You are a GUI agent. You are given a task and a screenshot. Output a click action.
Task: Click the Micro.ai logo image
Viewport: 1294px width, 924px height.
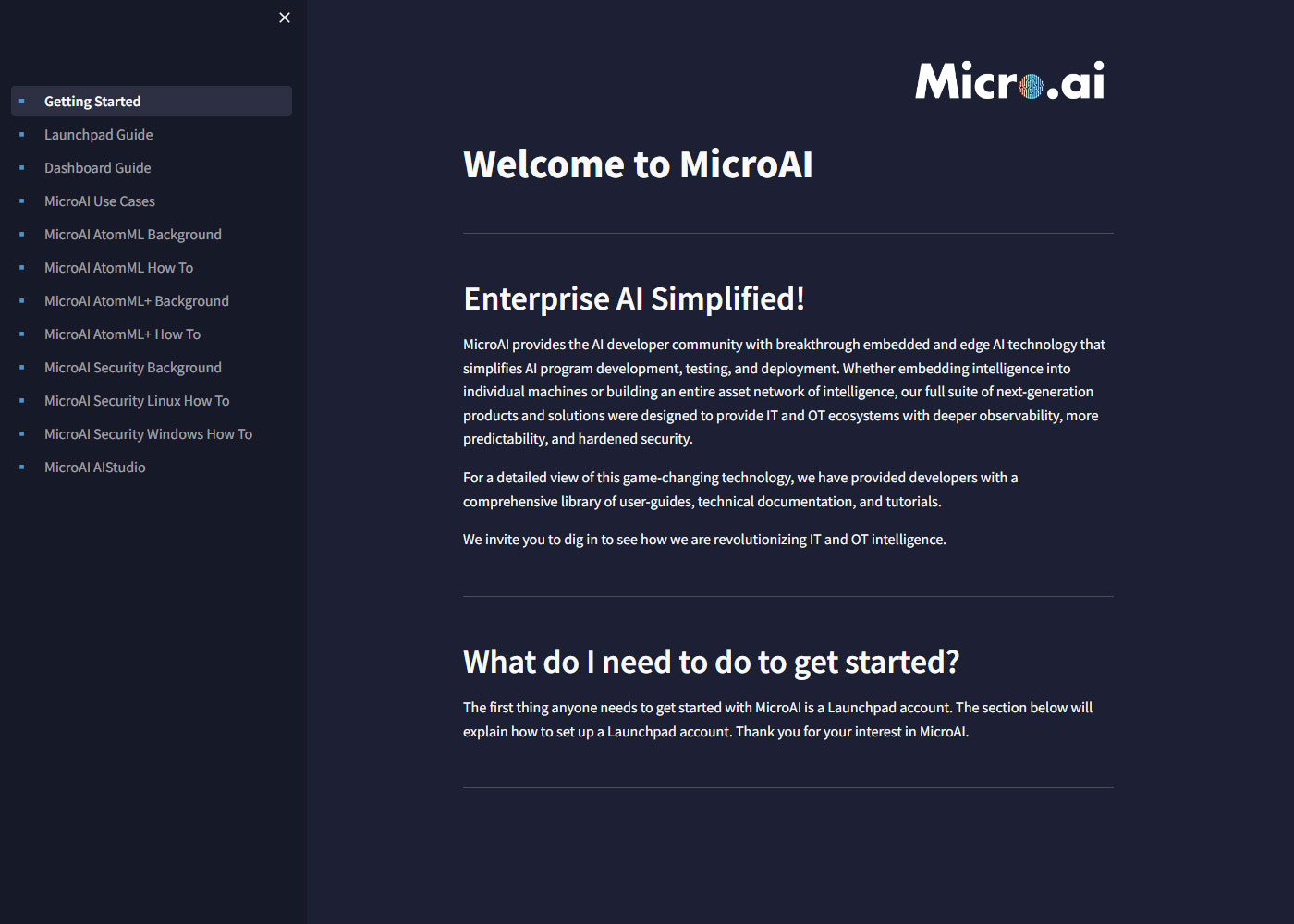[x=1010, y=80]
